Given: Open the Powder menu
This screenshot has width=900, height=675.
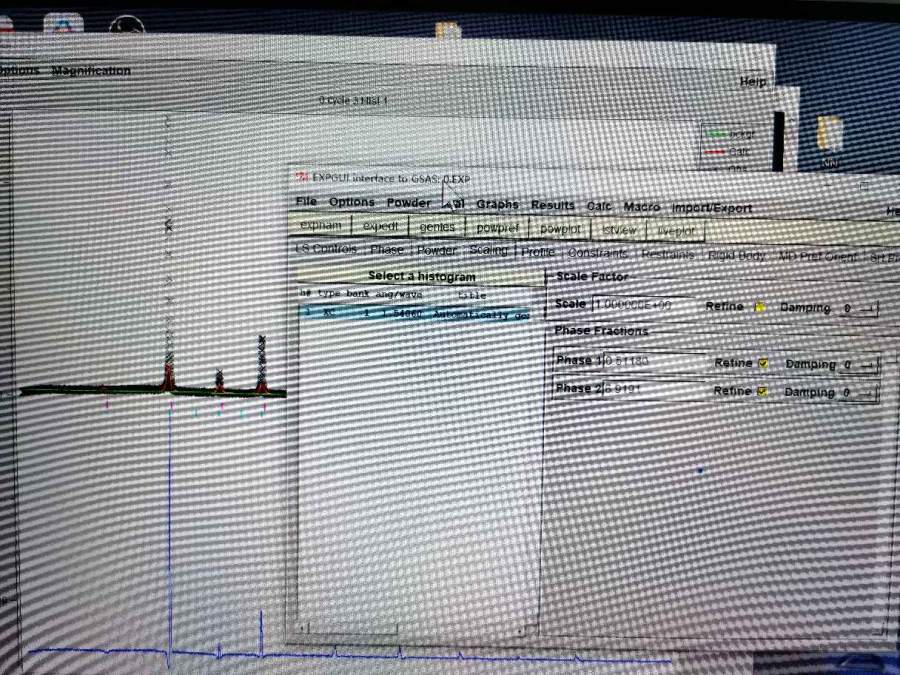Looking at the screenshot, I should point(409,202).
